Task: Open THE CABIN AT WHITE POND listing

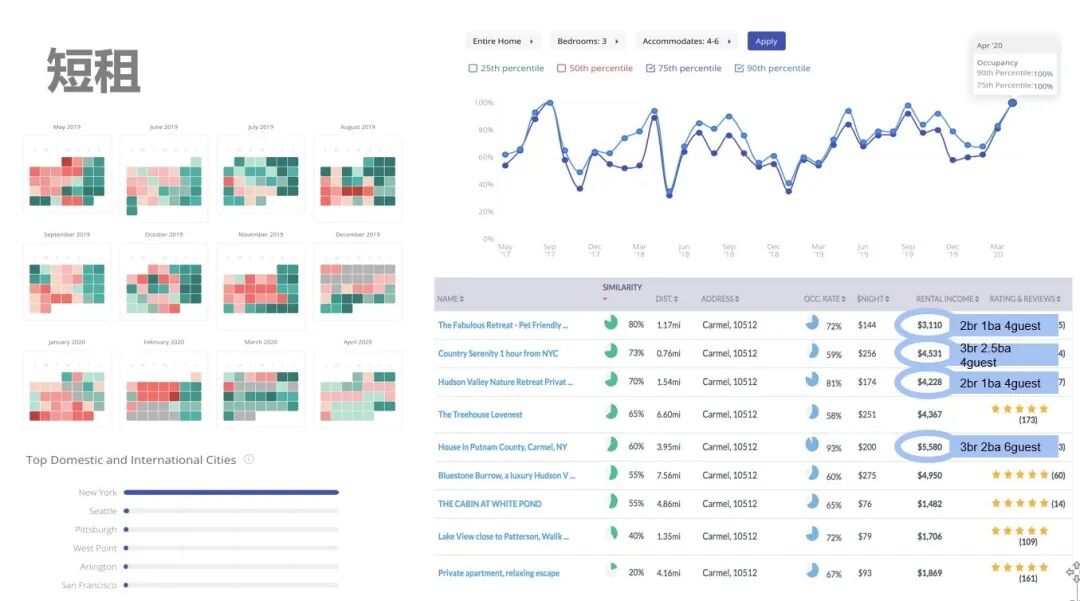Action: click(x=490, y=504)
